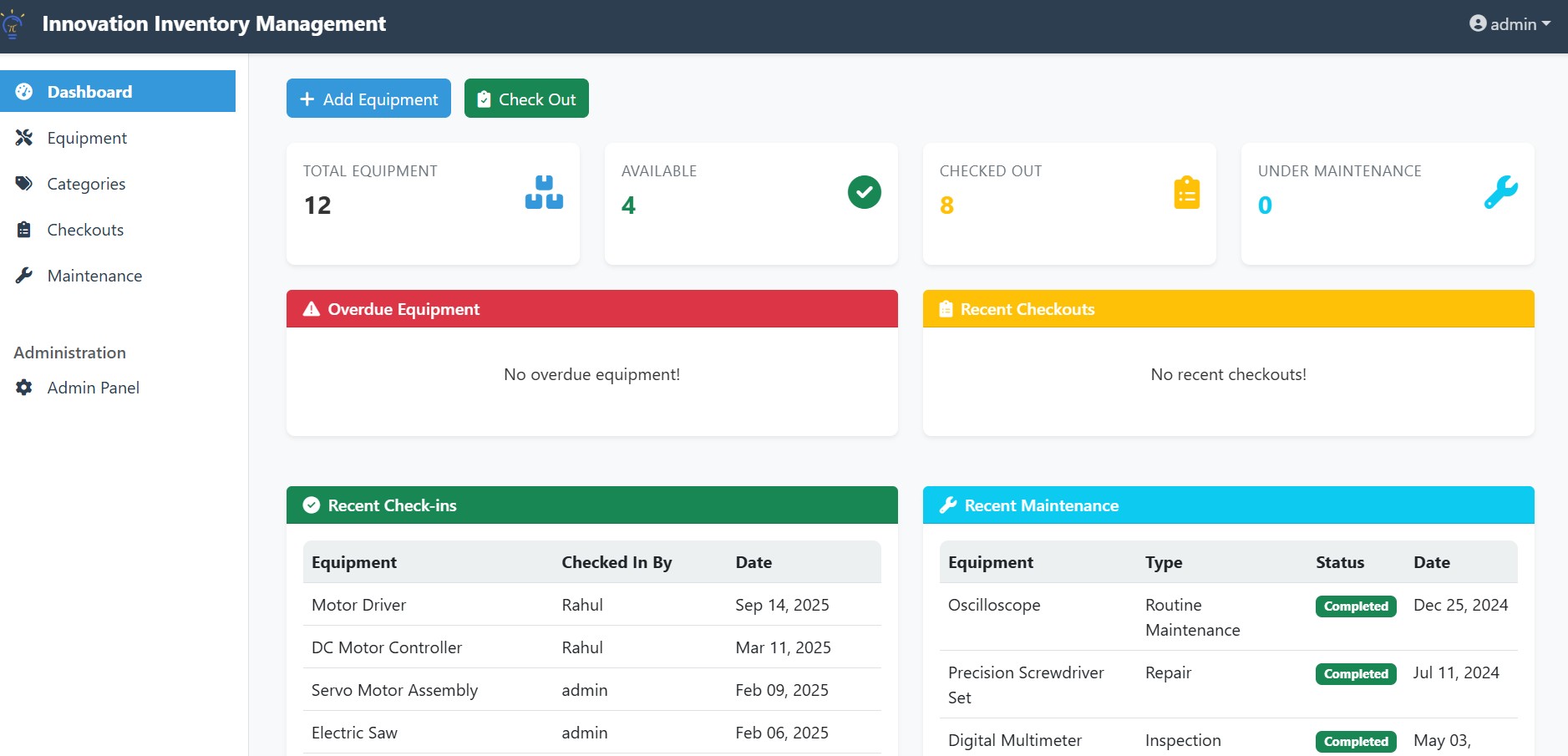Select the Motor Driver check-in row
The image size is (1568, 756).
point(591,605)
